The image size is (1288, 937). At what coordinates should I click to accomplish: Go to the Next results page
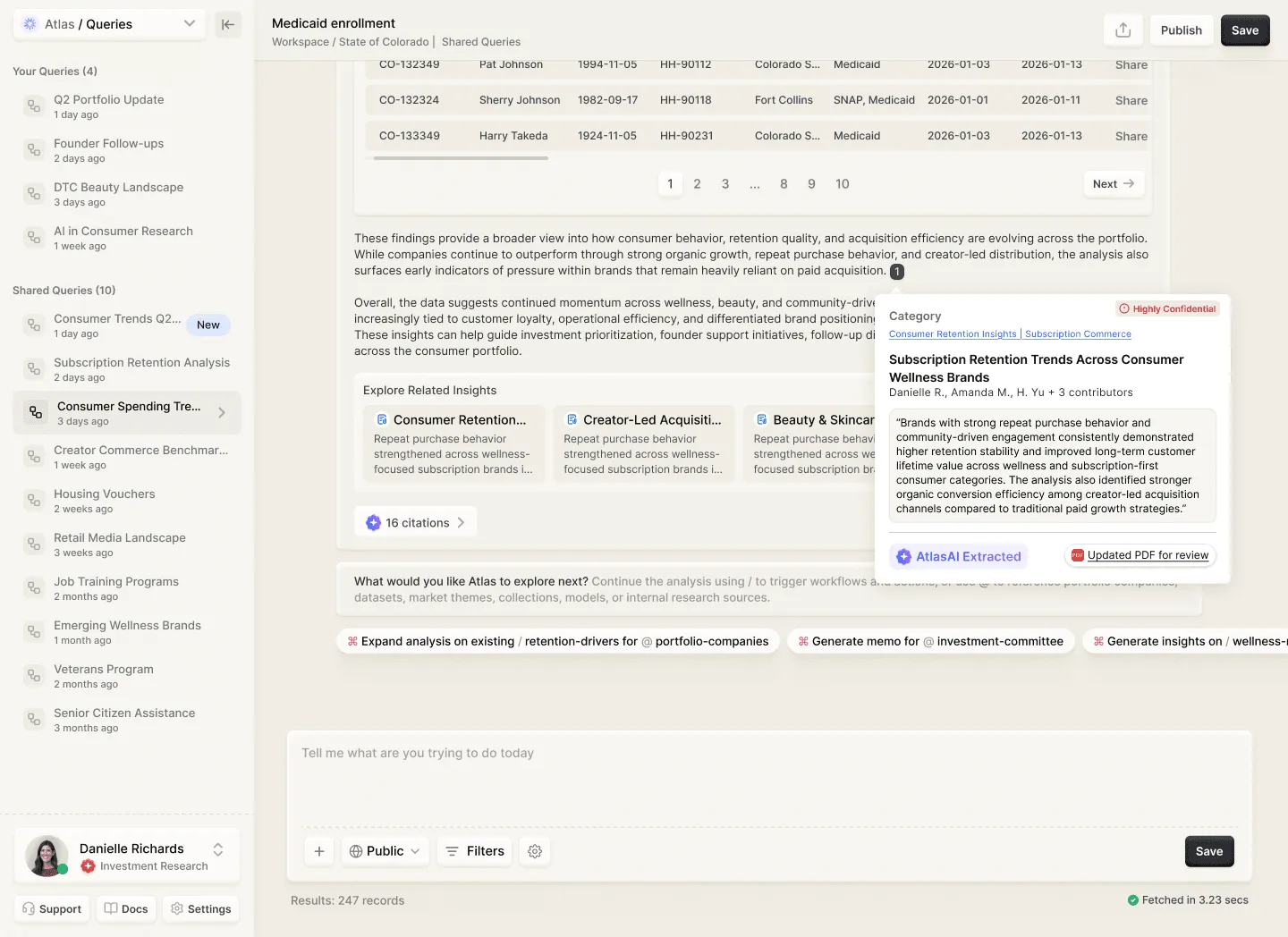point(1114,183)
